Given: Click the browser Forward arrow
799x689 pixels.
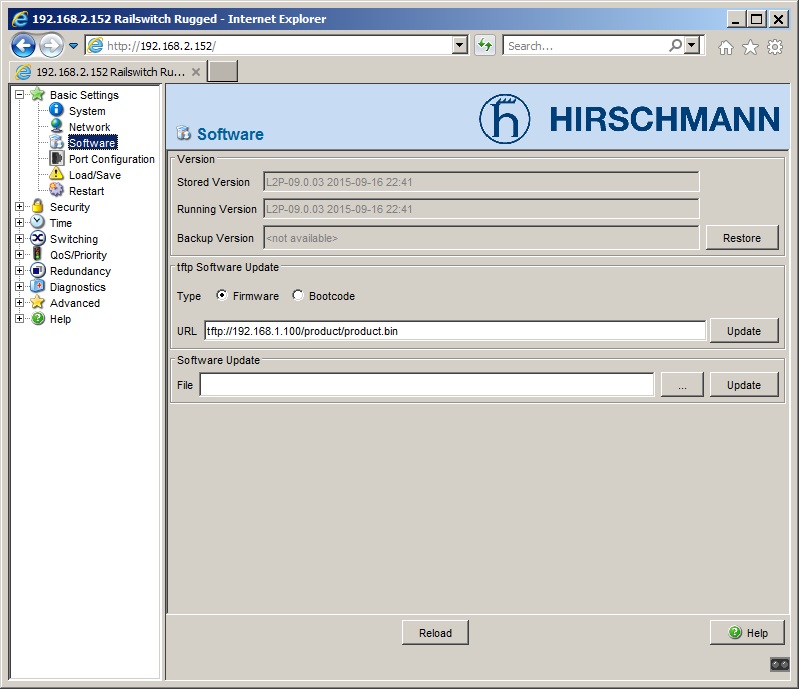Looking at the screenshot, I should 51,45.
